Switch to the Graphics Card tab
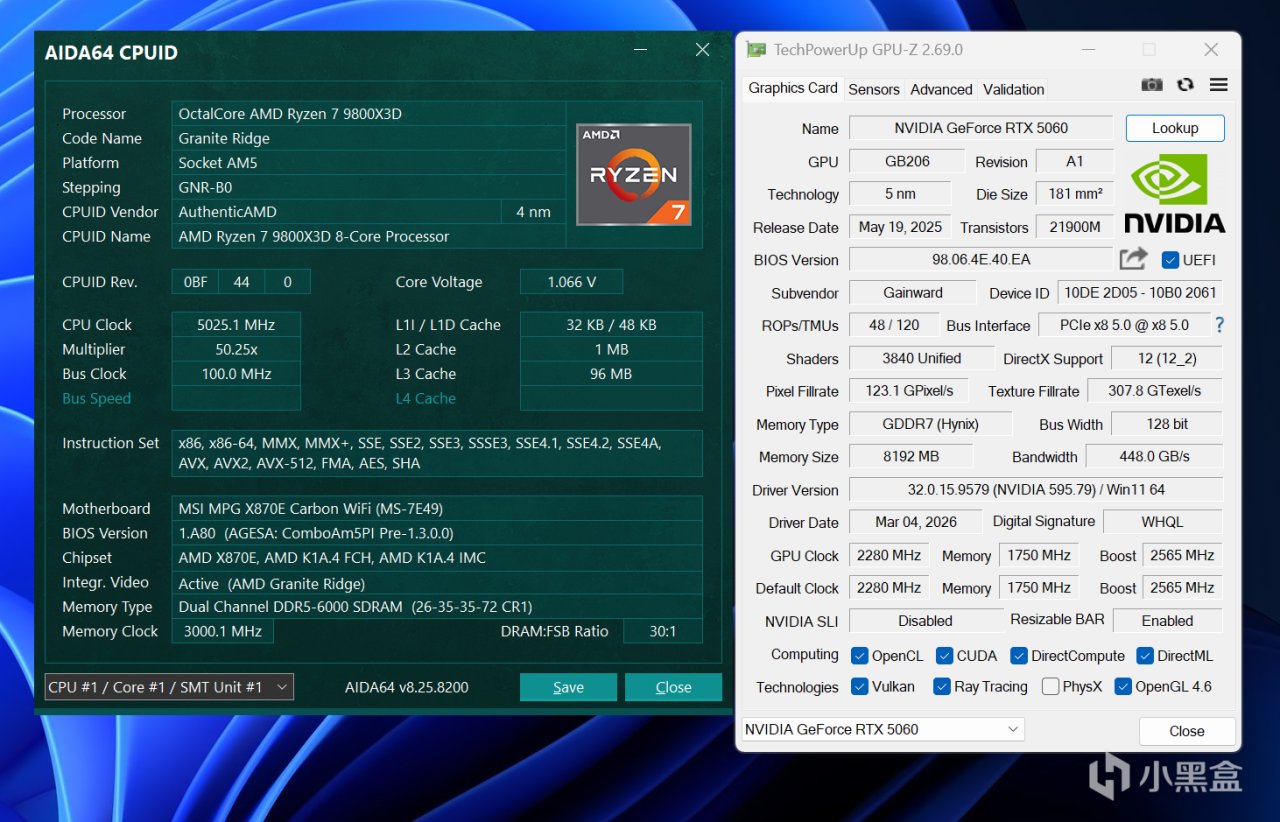Image resolution: width=1280 pixels, height=822 pixels. pos(793,88)
